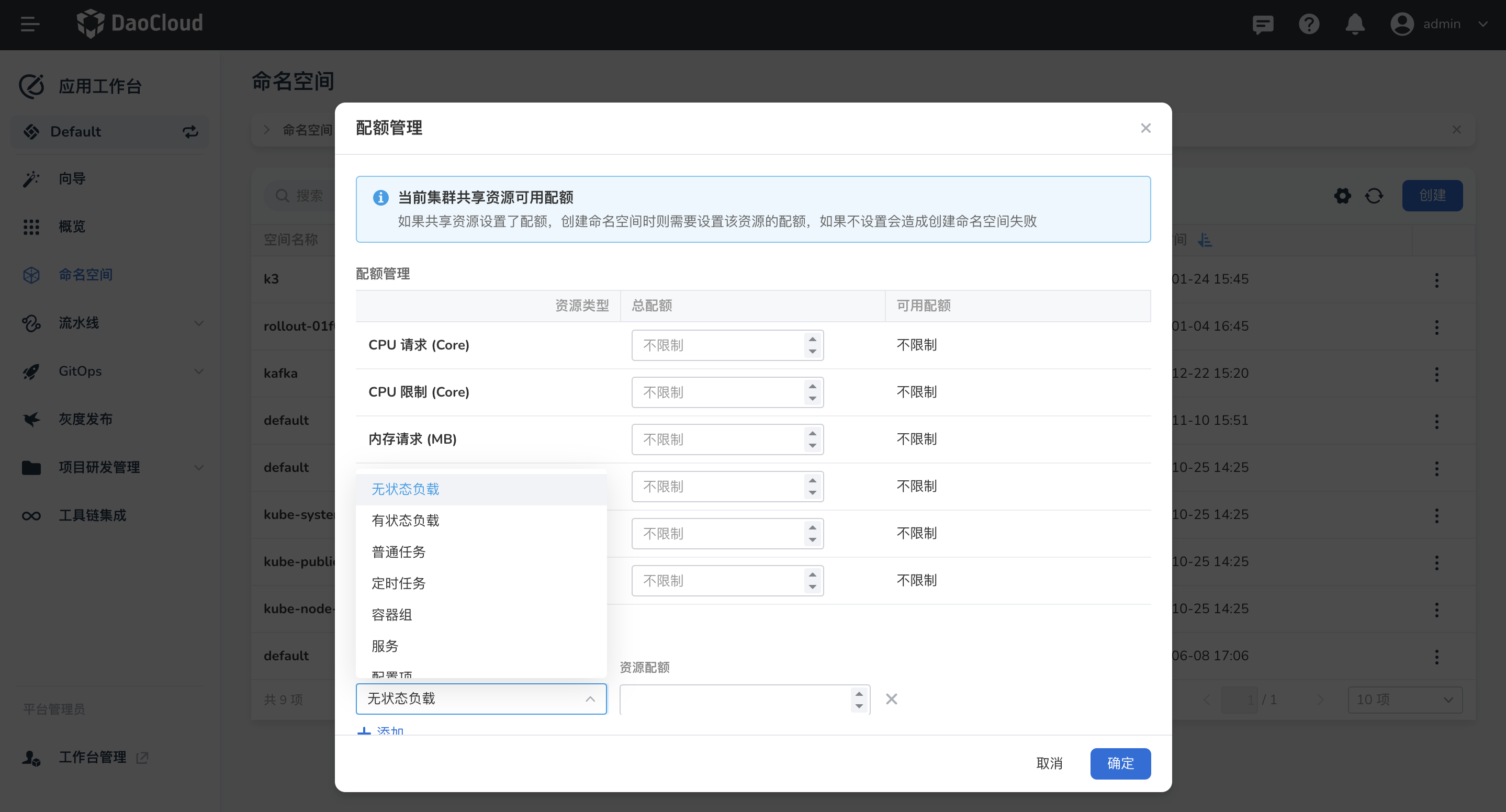Remove the resource quota row with X
This screenshot has height=812, width=1506.
(891, 698)
